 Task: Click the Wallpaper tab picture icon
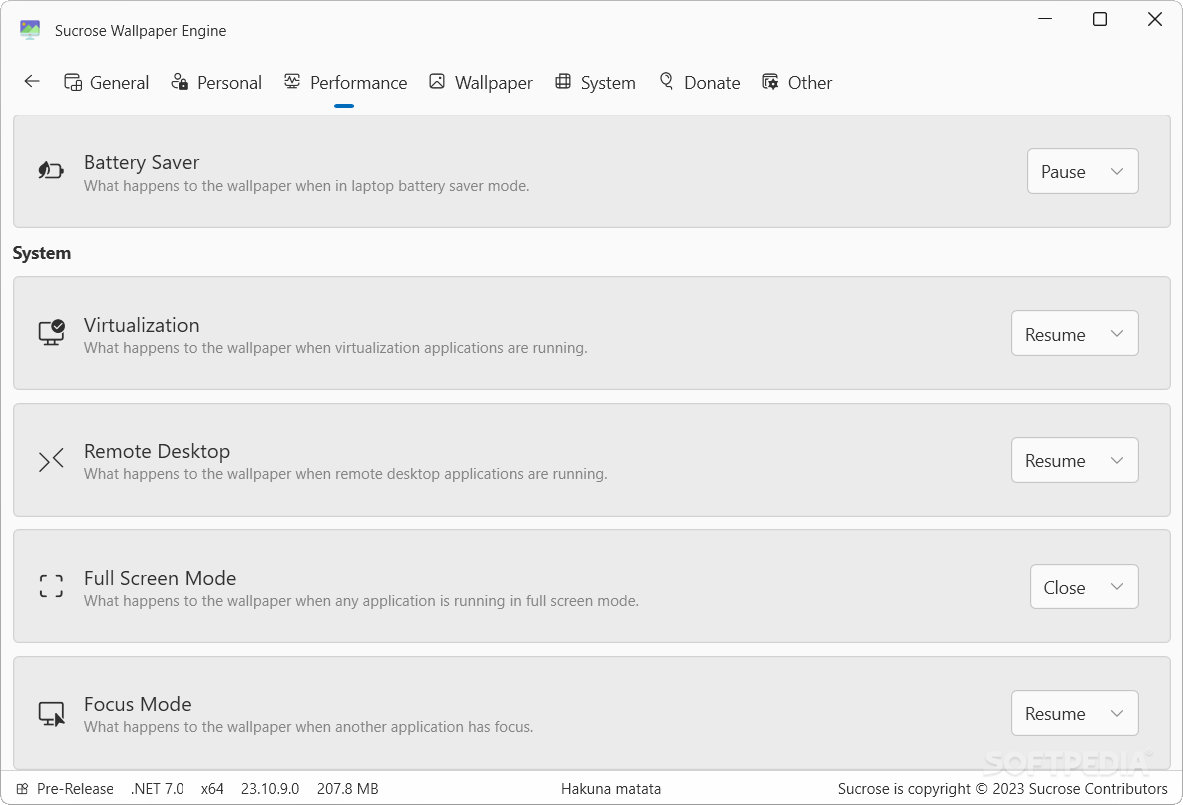pos(437,81)
